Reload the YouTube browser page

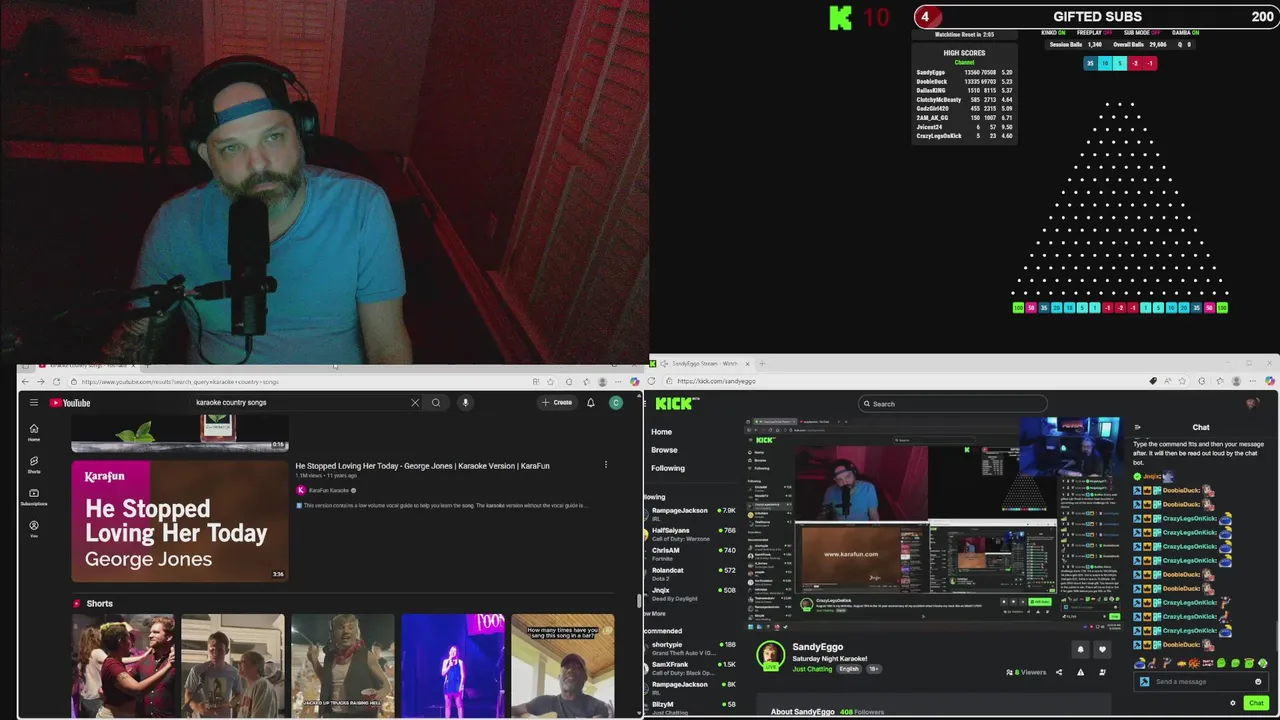[x=56, y=382]
